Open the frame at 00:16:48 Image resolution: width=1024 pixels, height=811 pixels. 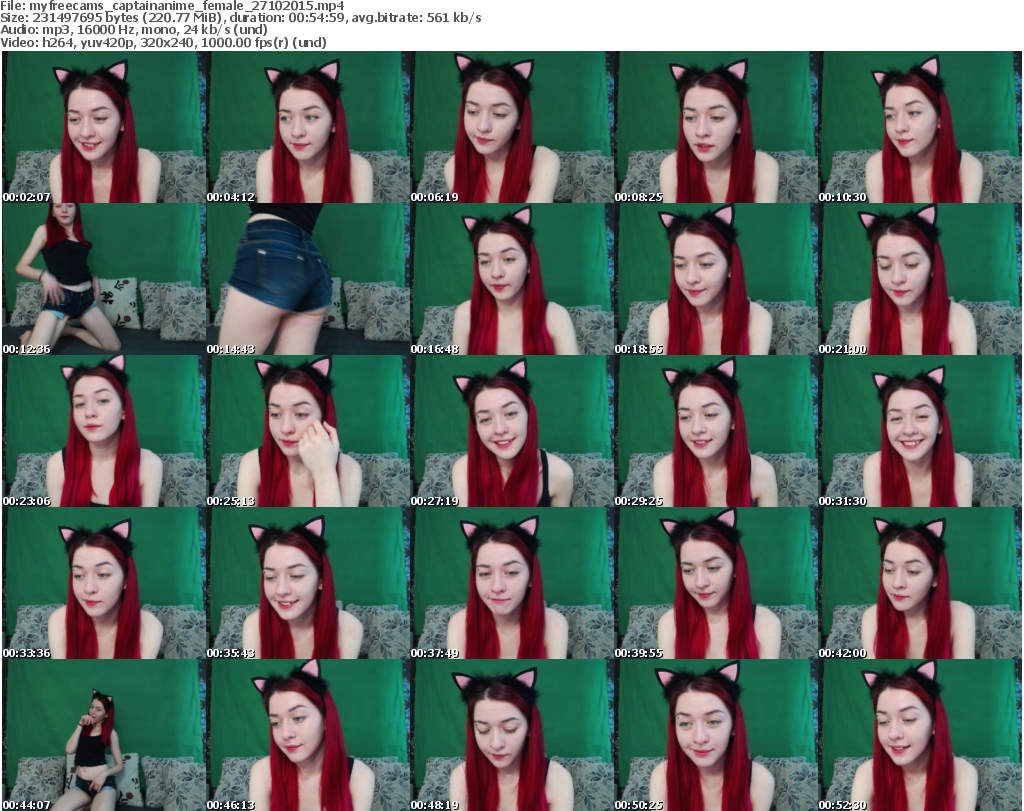[x=512, y=279]
